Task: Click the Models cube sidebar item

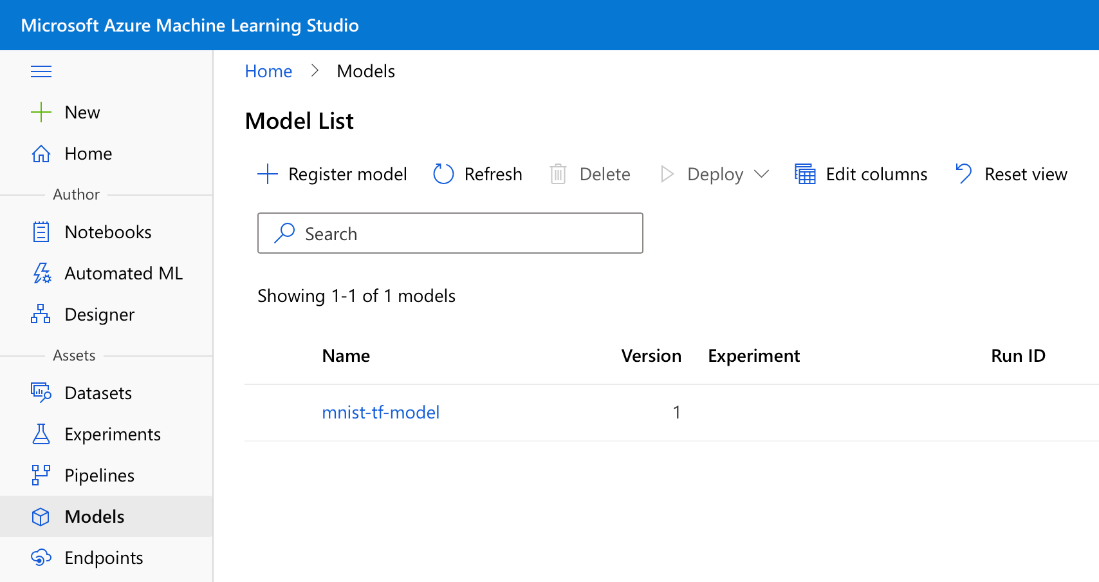Action: (107, 517)
